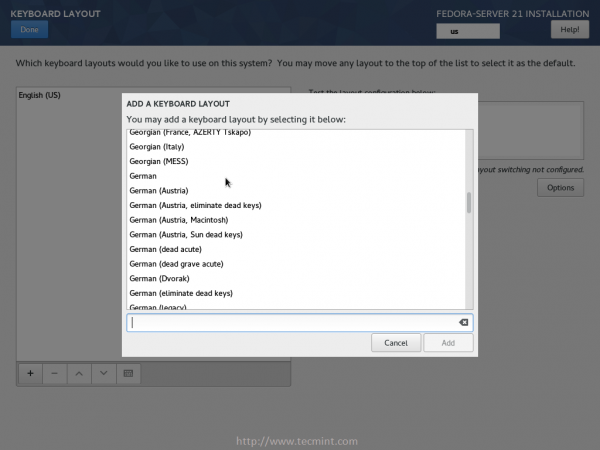This screenshot has width=600, height=450.
Task: Focus the layout search input field
Action: [290, 323]
